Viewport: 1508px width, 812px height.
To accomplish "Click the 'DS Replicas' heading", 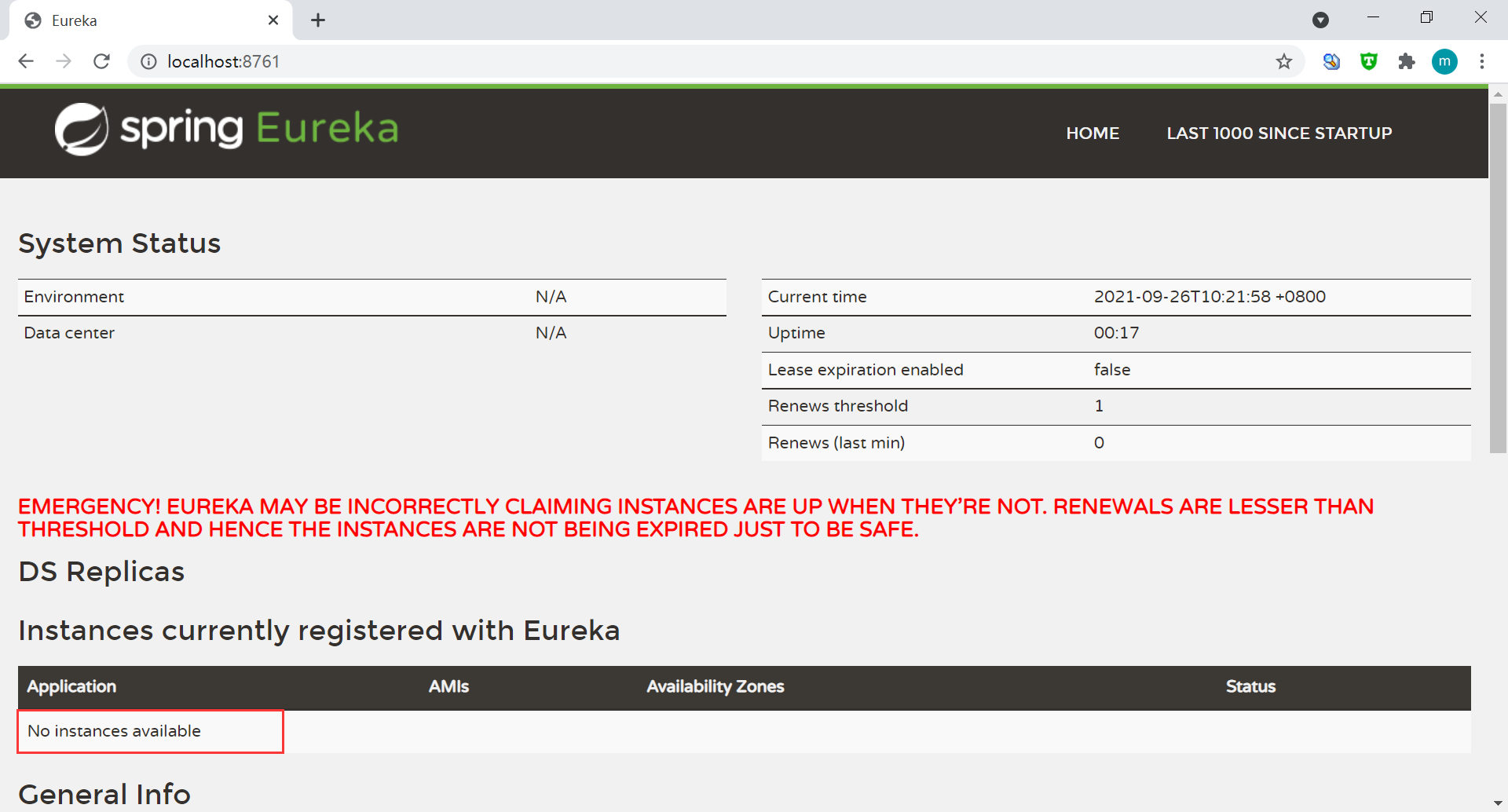I will pyautogui.click(x=101, y=572).
